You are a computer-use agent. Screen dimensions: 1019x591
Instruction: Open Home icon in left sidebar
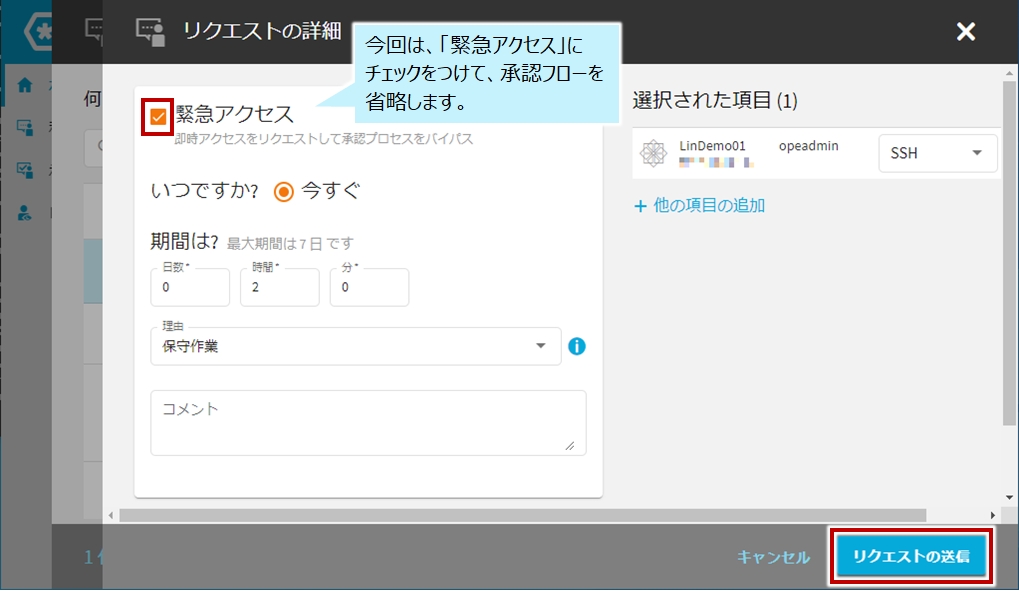pos(25,85)
